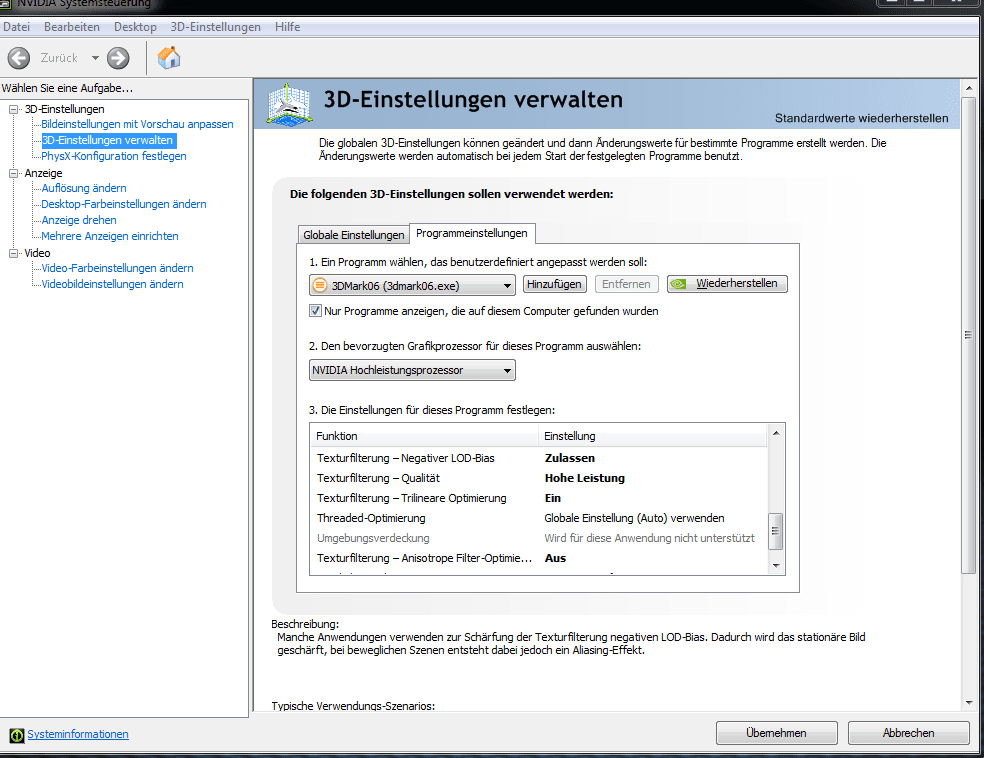Select the Anisotrope Filter-Optimierung row
Screen dimensions: 984x758
click(x=538, y=558)
